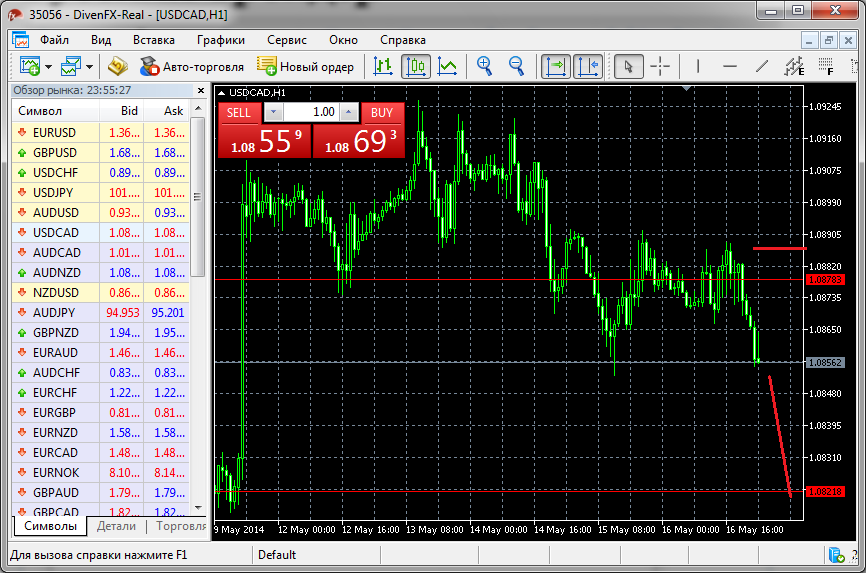Click the Символ column header
866x573 pixels.
(x=55, y=111)
